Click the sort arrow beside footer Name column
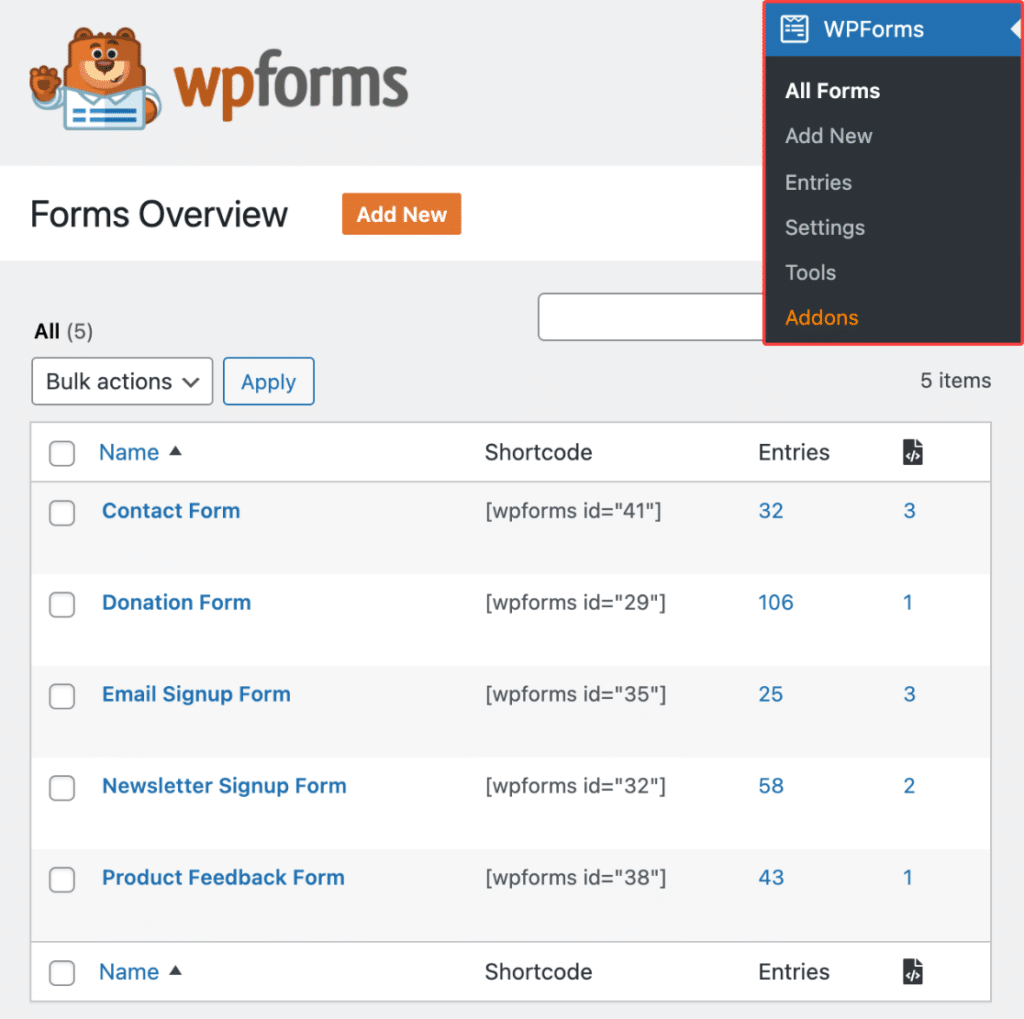This screenshot has width=1024, height=1019. coord(176,971)
